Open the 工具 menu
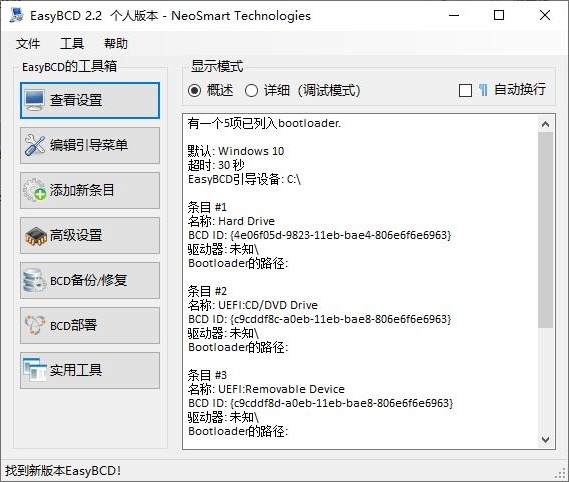This screenshot has height=482, width=569. pyautogui.click(x=72, y=44)
